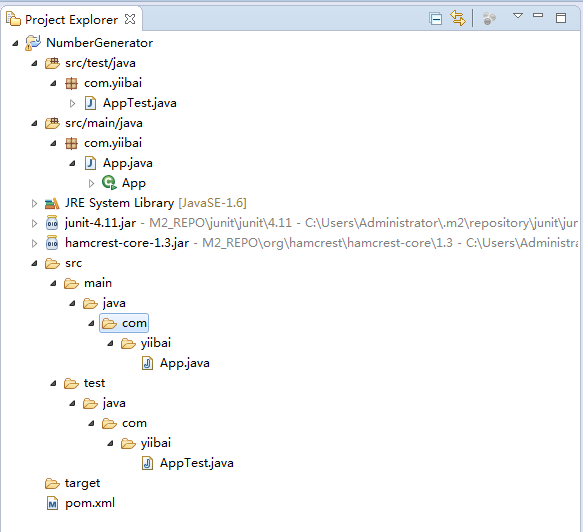Collapse the main folder under src
The height and width of the screenshot is (532, 583).
53,283
